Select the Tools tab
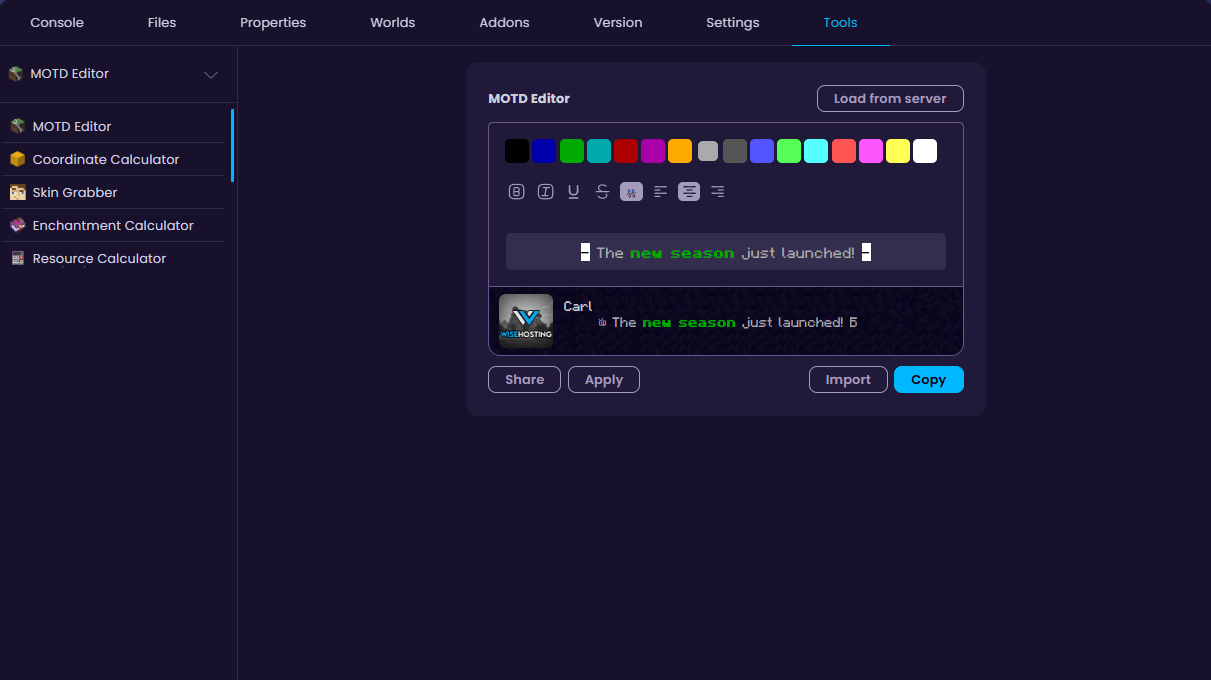The image size is (1211, 680). (x=840, y=22)
